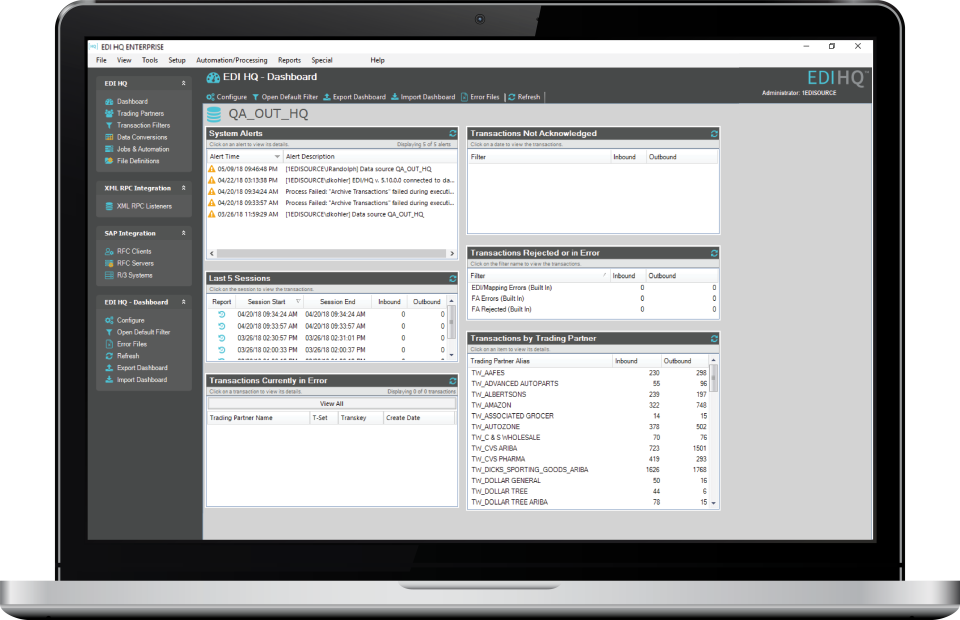Click View All in Transactions Currently in Error

tap(330, 403)
